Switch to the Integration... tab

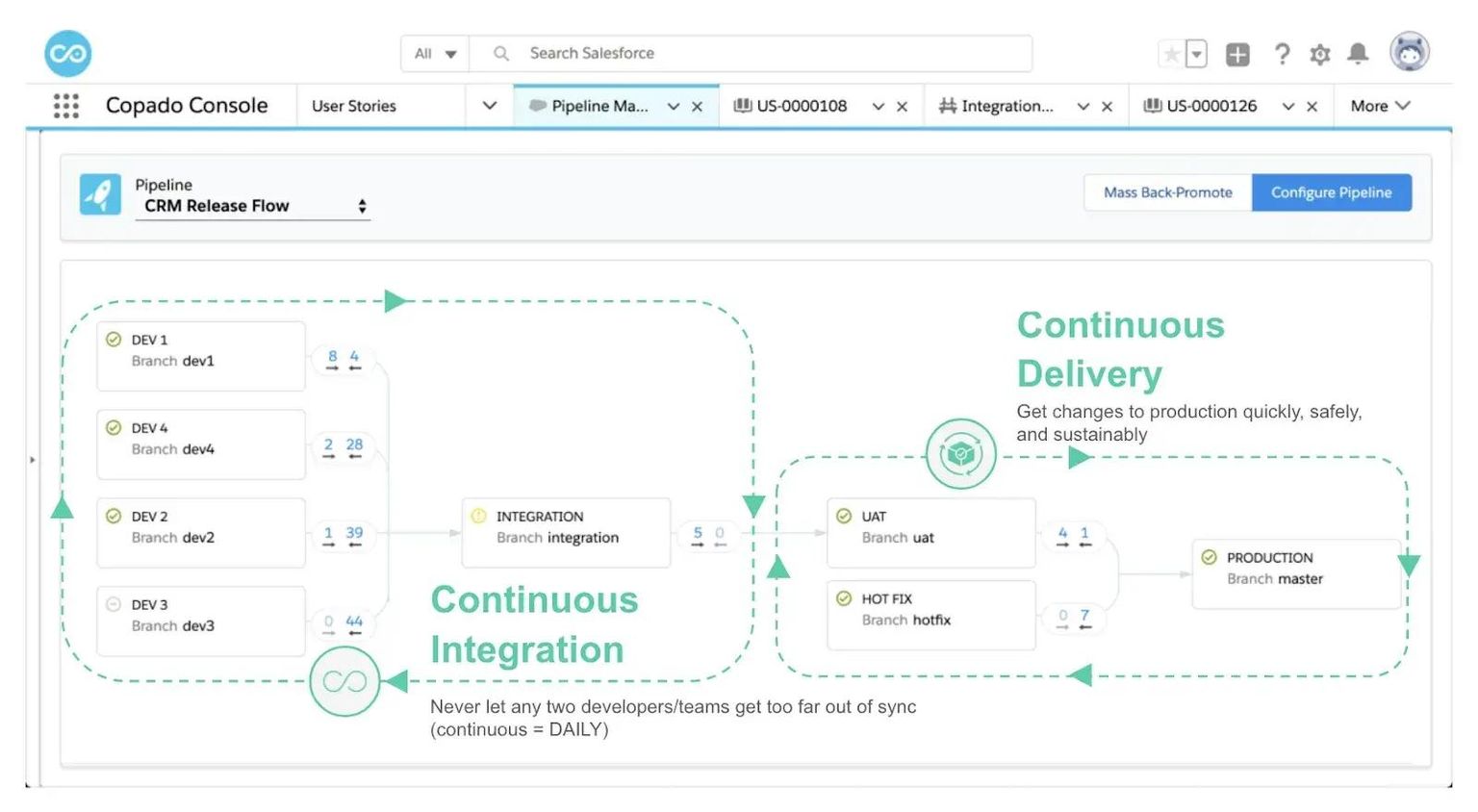[996, 106]
